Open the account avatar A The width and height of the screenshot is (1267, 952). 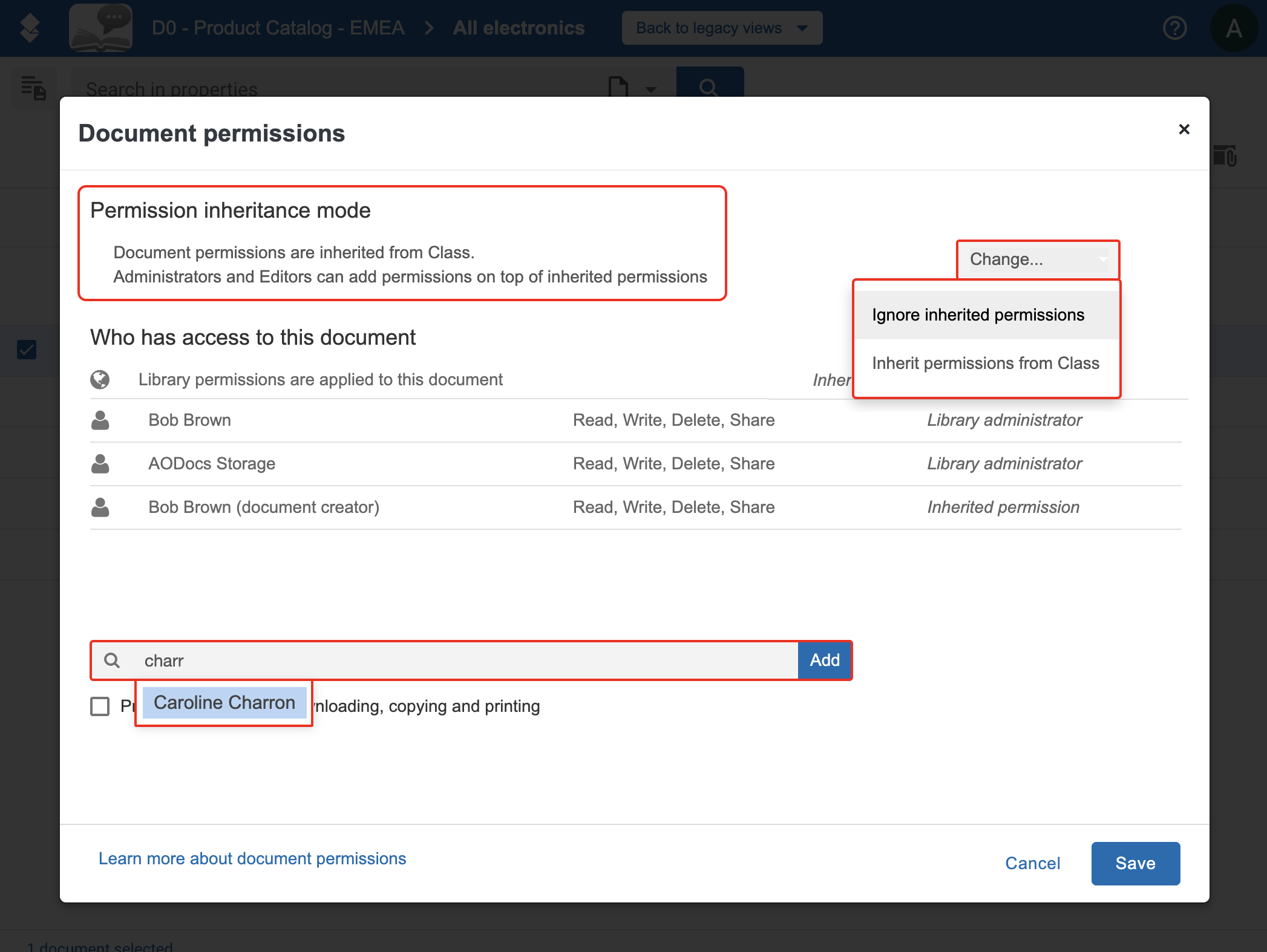coord(1234,28)
